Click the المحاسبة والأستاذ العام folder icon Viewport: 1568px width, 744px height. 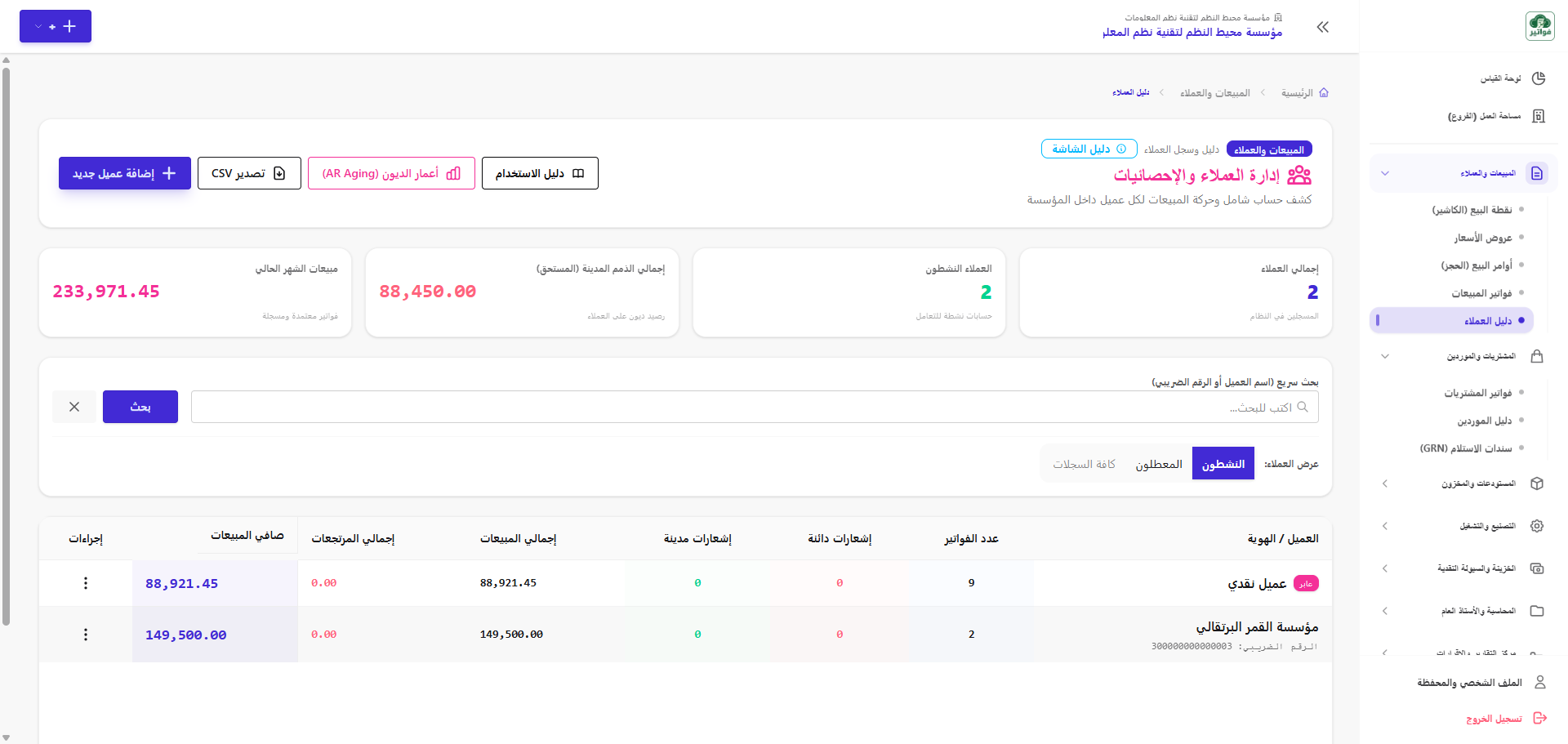pyautogui.click(x=1537, y=611)
